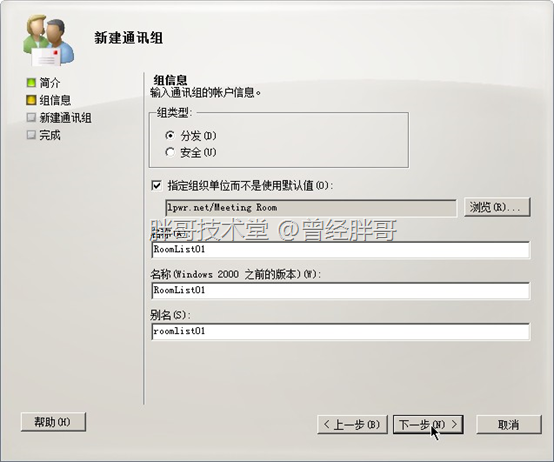Click the name field containing RoomList01
Image resolution: width=554 pixels, height=462 pixels.
pos(341,250)
